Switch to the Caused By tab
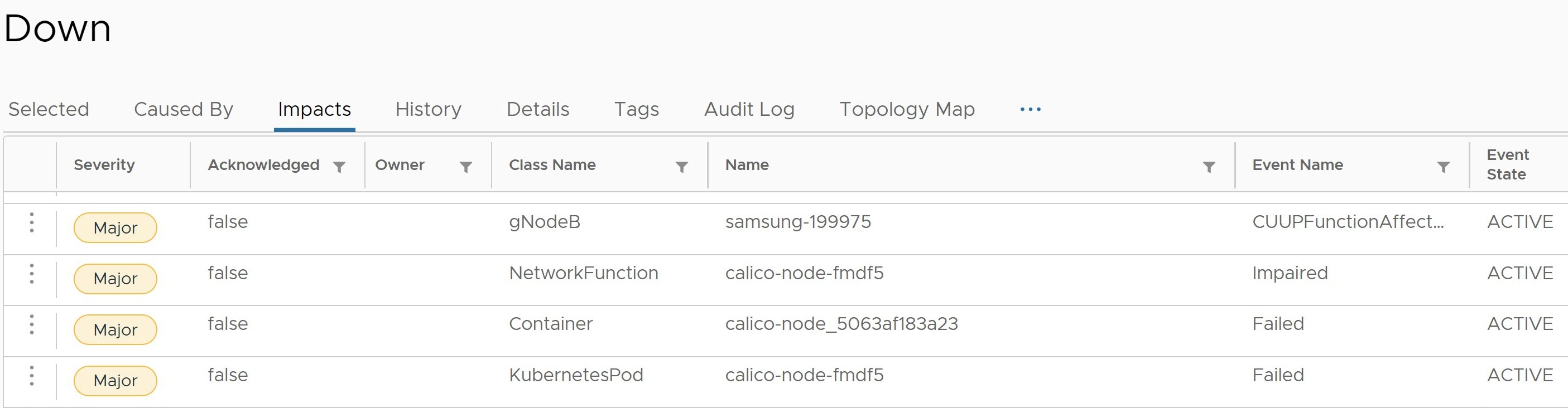Viewport: 1568px width, 408px height. (x=183, y=109)
